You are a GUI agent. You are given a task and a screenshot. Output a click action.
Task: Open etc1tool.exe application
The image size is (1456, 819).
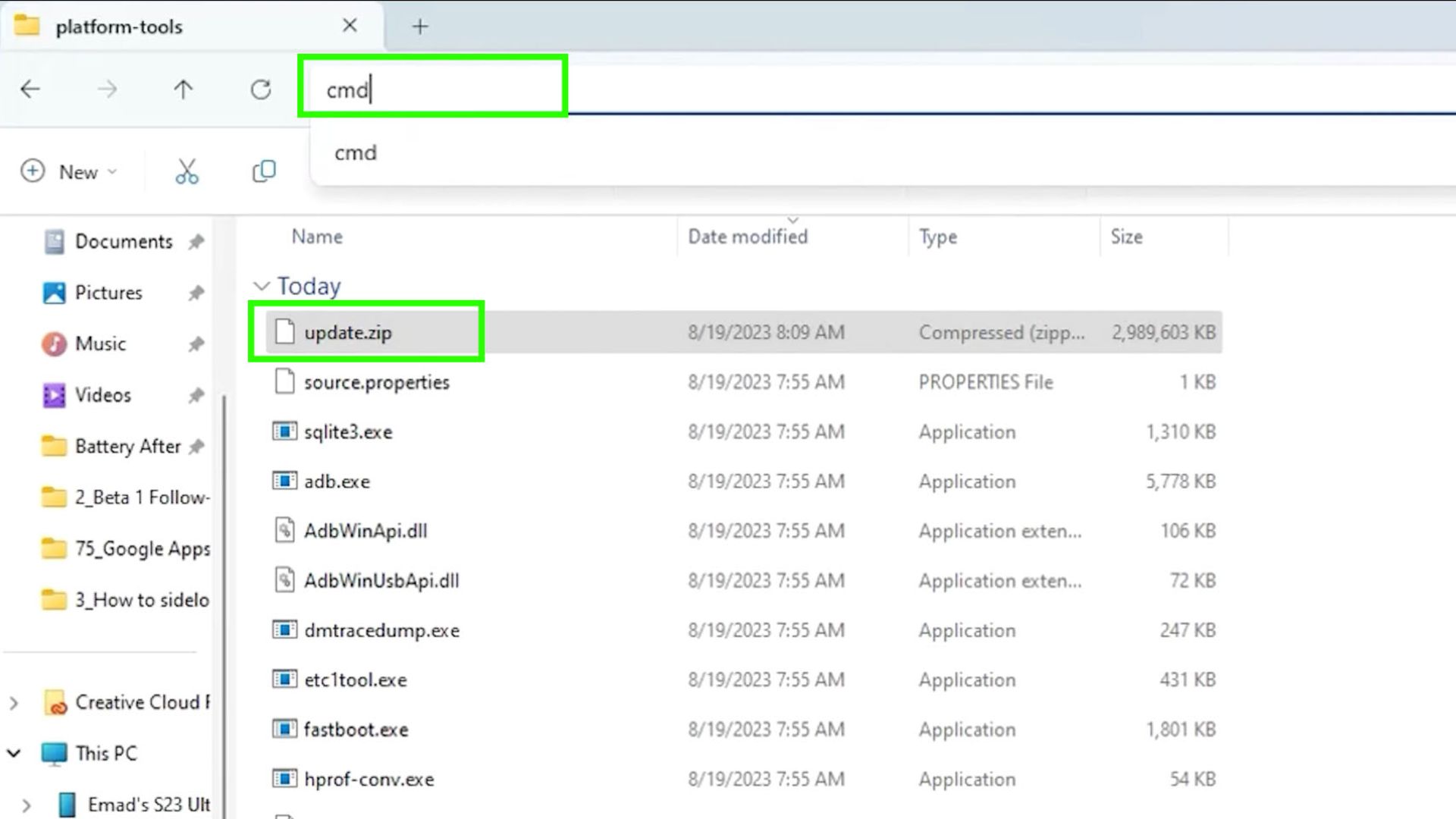pos(355,680)
